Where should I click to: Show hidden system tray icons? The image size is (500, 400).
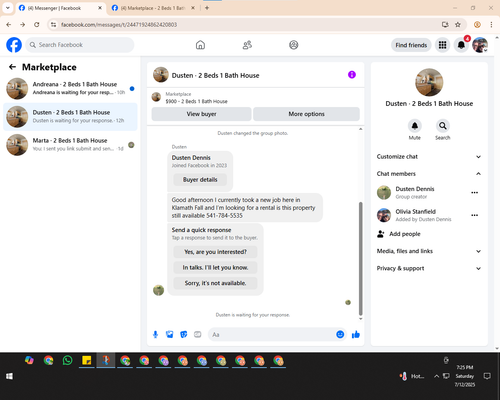pyautogui.click(x=436, y=376)
